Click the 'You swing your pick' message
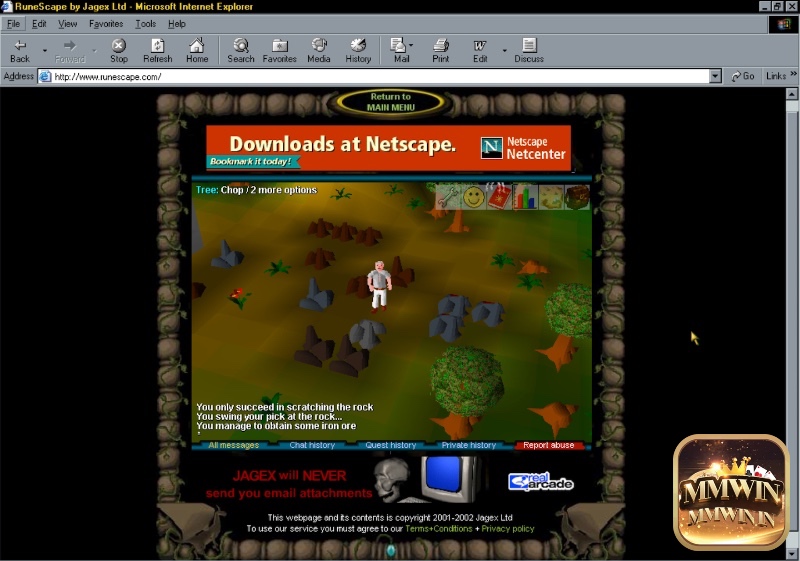This screenshot has width=800, height=561. [x=269, y=417]
